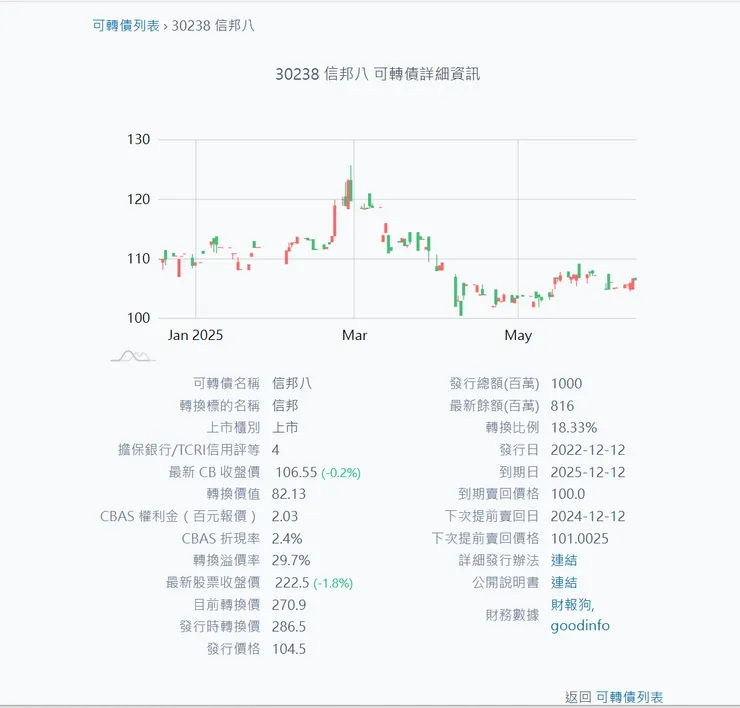This screenshot has width=740, height=708.
Task: Open the goodinfo financial data link
Action: pyautogui.click(x=580, y=626)
